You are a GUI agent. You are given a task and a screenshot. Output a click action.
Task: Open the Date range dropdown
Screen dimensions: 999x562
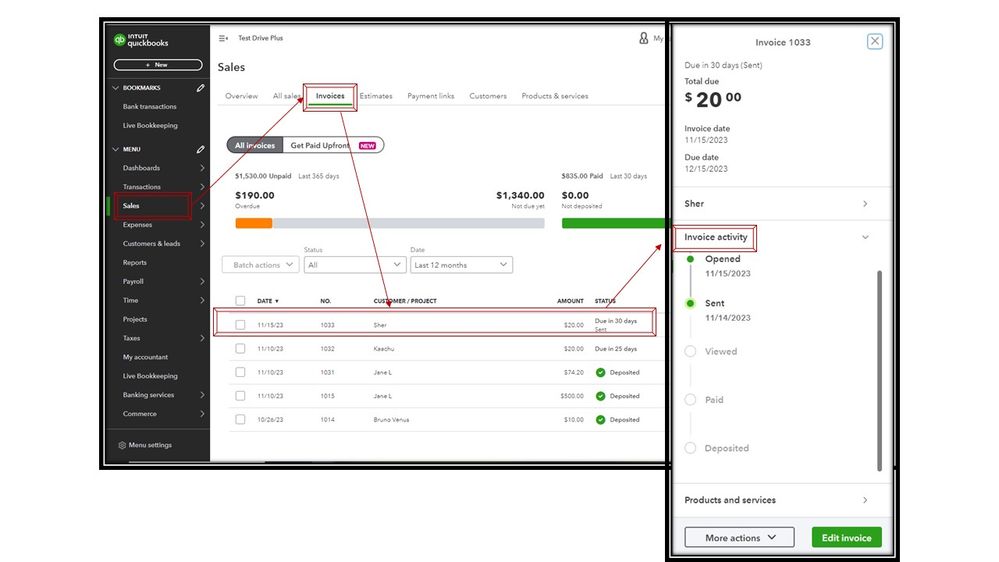click(x=461, y=265)
